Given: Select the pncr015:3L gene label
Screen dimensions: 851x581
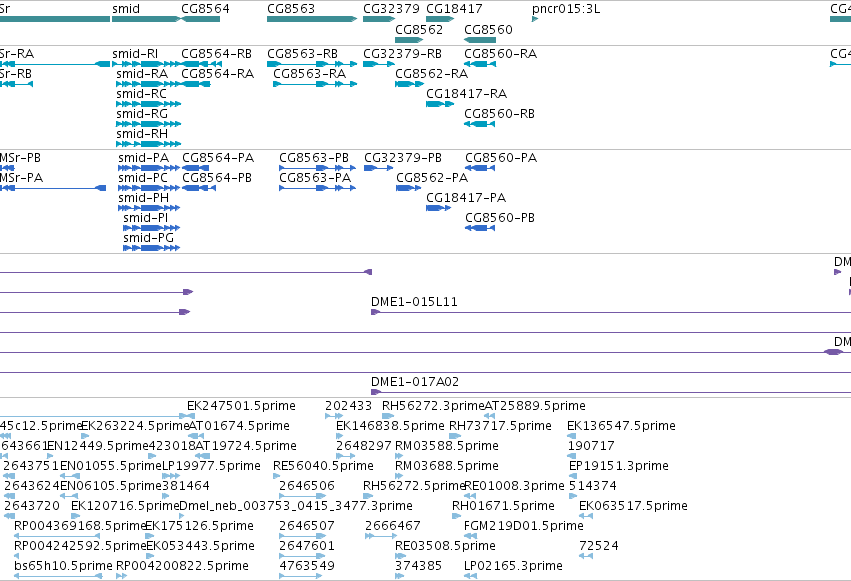Looking at the screenshot, I should coord(566,9).
